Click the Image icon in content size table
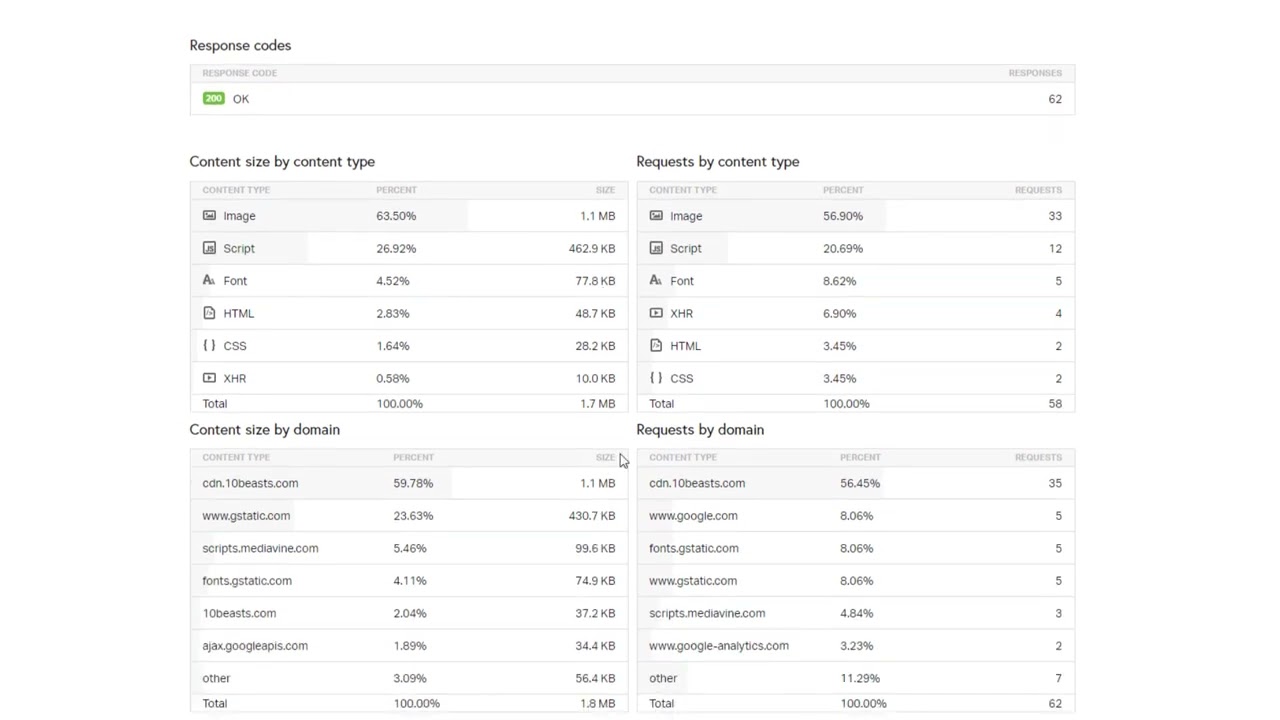Screen dimensions: 1280x720 [x=209, y=216]
